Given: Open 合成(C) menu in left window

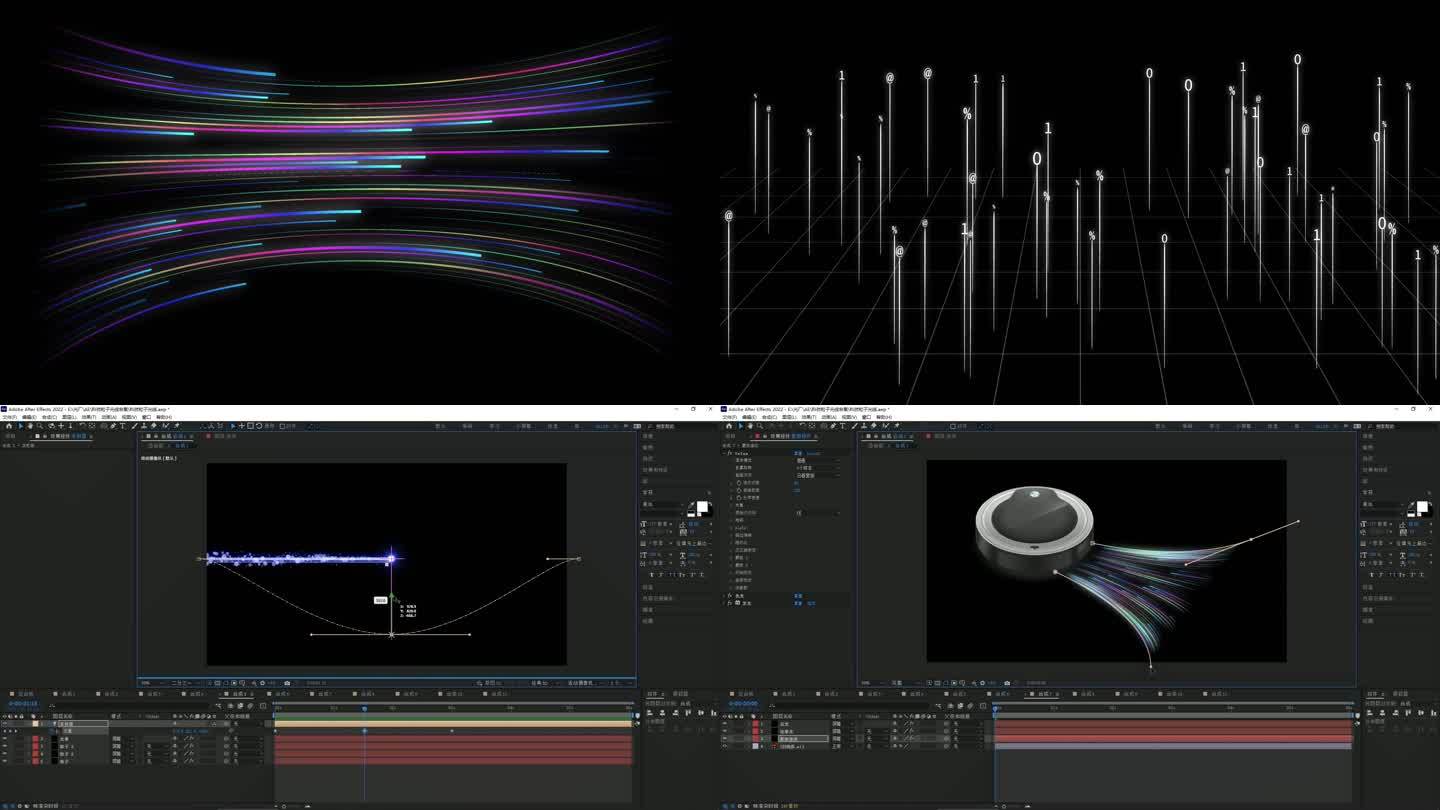Looking at the screenshot, I should (x=49, y=417).
